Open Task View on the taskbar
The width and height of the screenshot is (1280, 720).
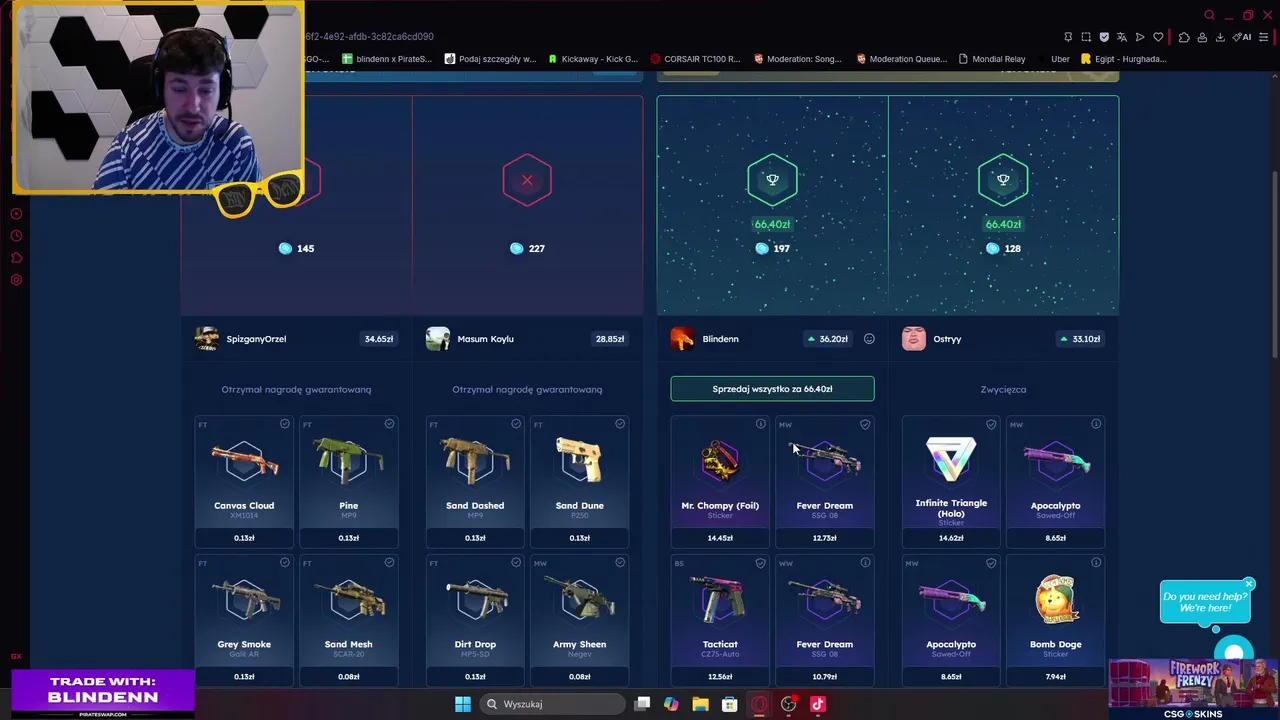click(x=643, y=704)
